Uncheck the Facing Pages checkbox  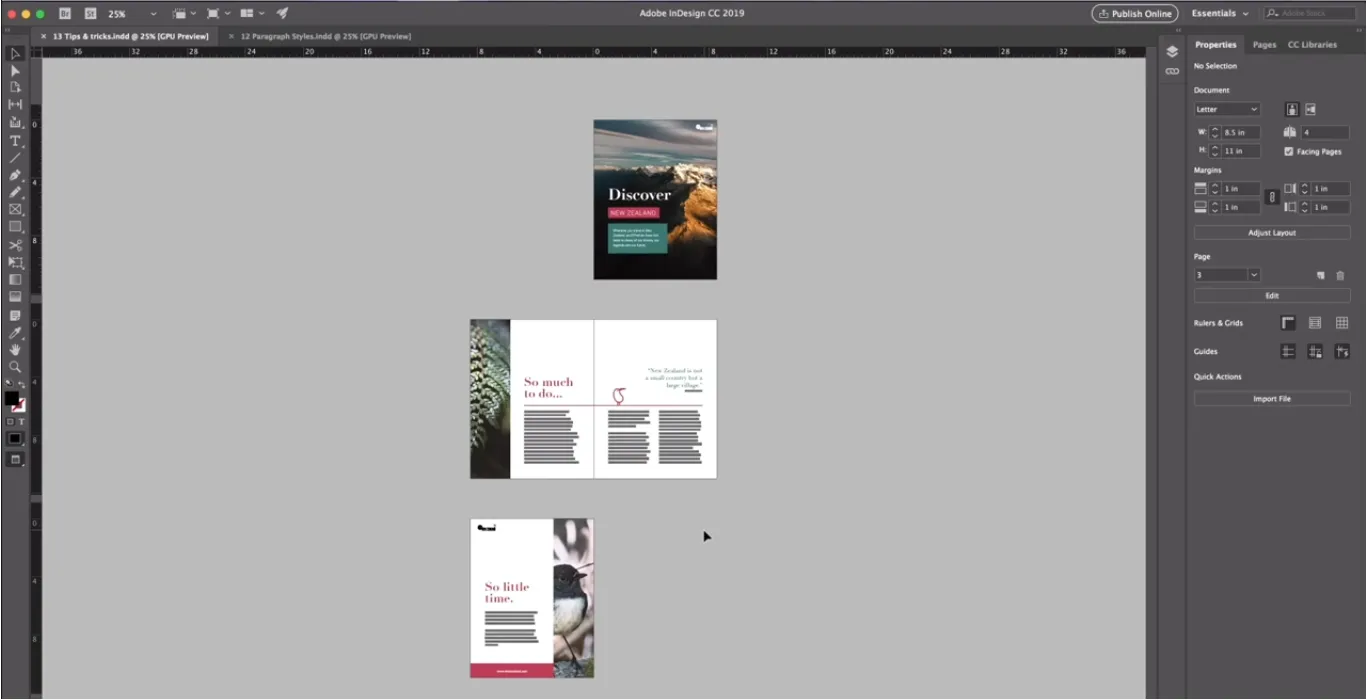(1288, 151)
